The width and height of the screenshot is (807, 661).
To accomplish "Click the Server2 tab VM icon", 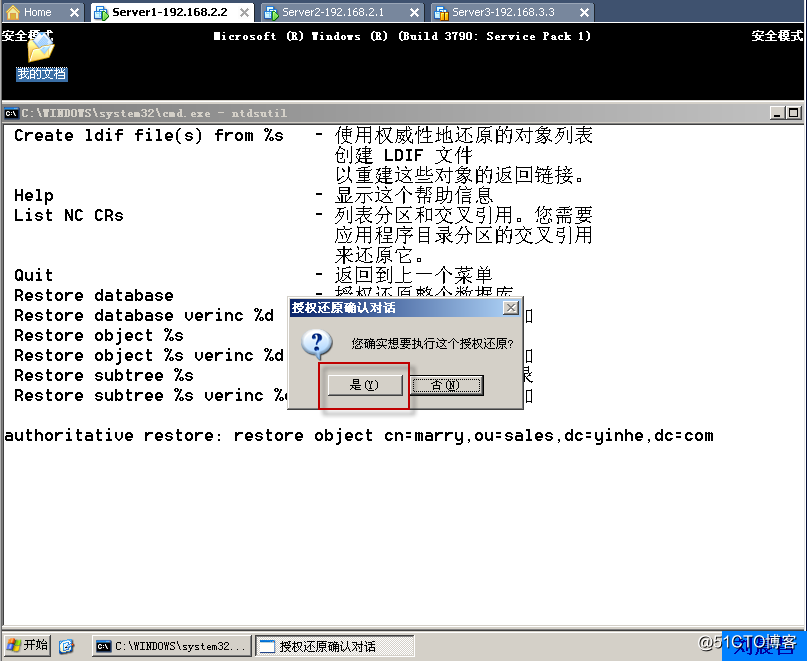I will pyautogui.click(x=271, y=12).
